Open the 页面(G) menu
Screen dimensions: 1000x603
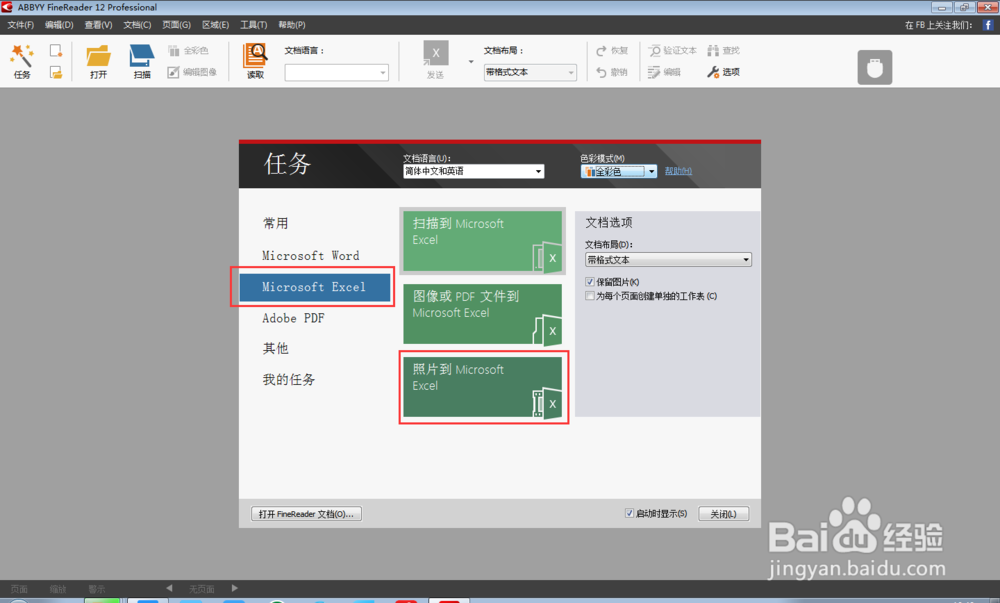[x=177, y=25]
